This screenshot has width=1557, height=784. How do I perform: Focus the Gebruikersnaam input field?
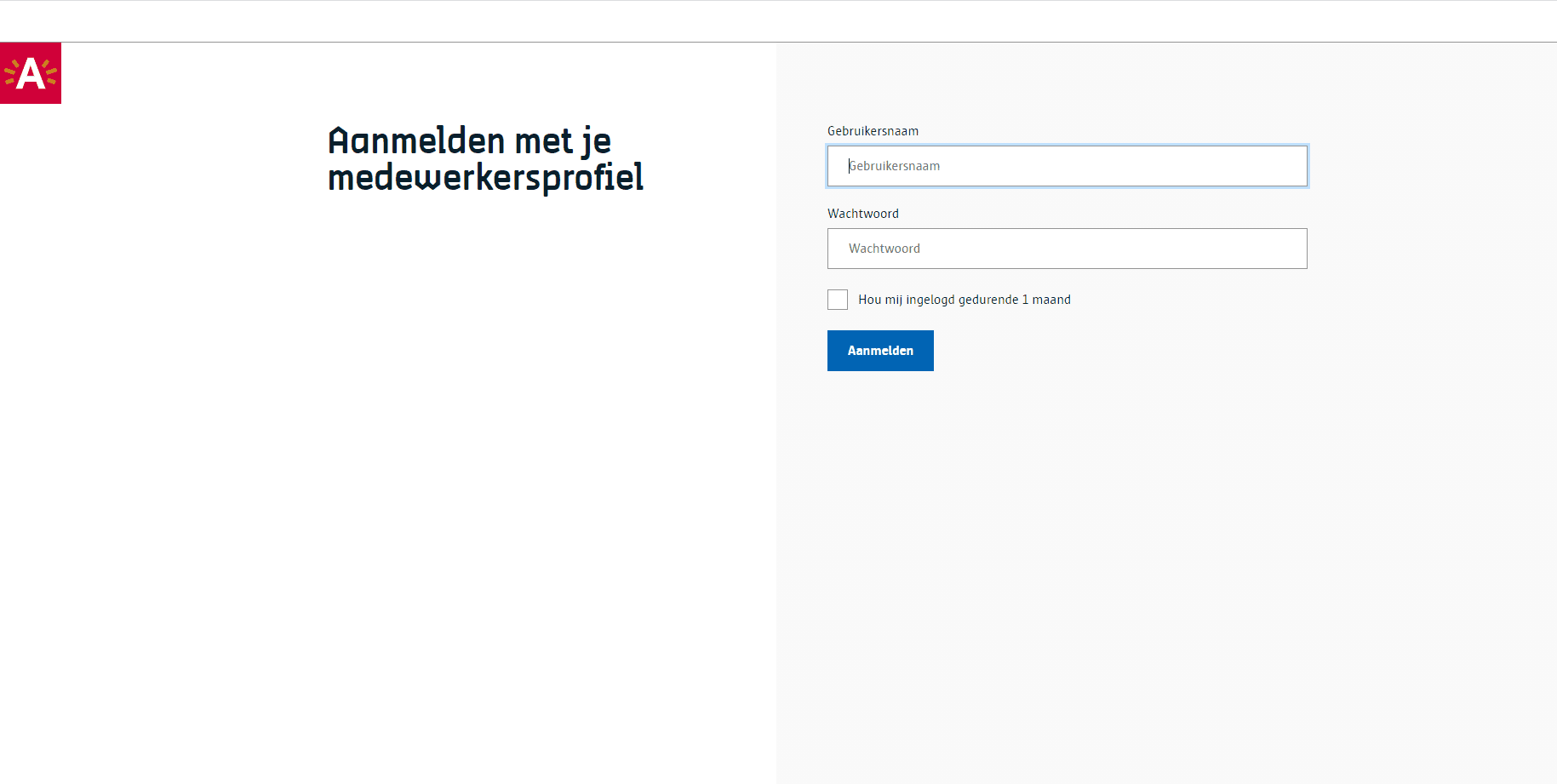tap(1067, 166)
